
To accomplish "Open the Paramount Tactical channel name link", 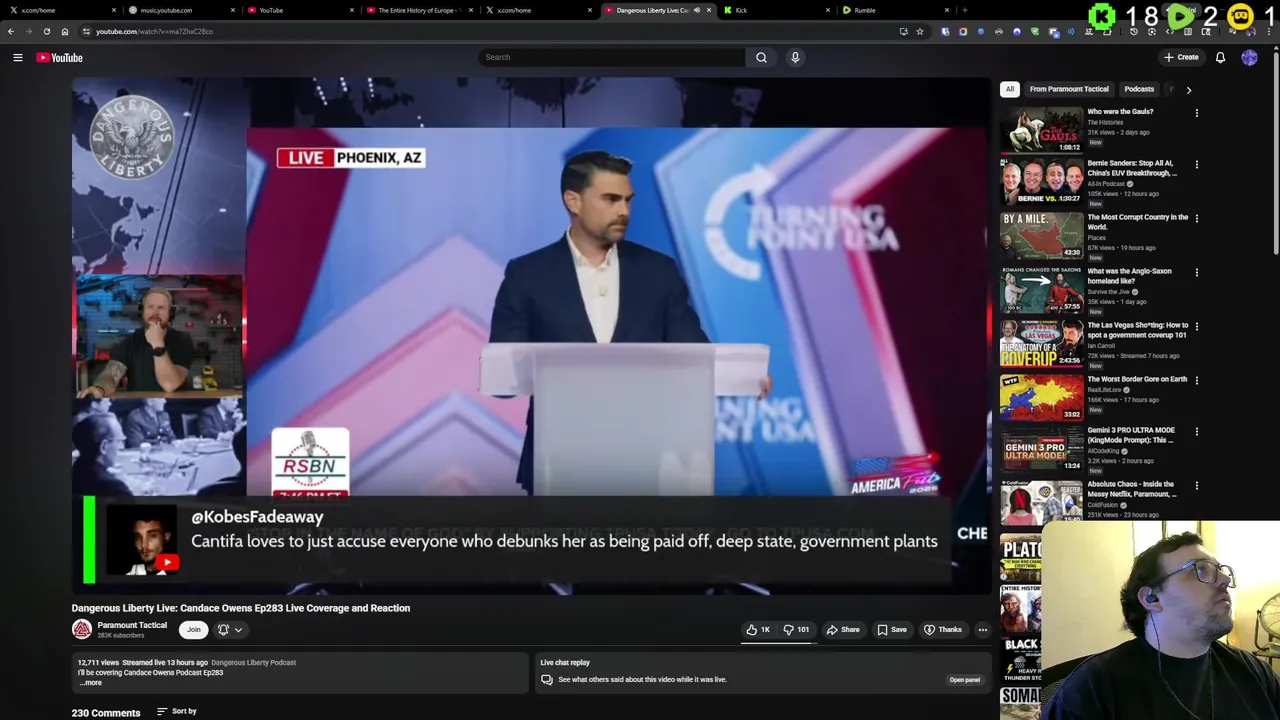I will [x=132, y=625].
